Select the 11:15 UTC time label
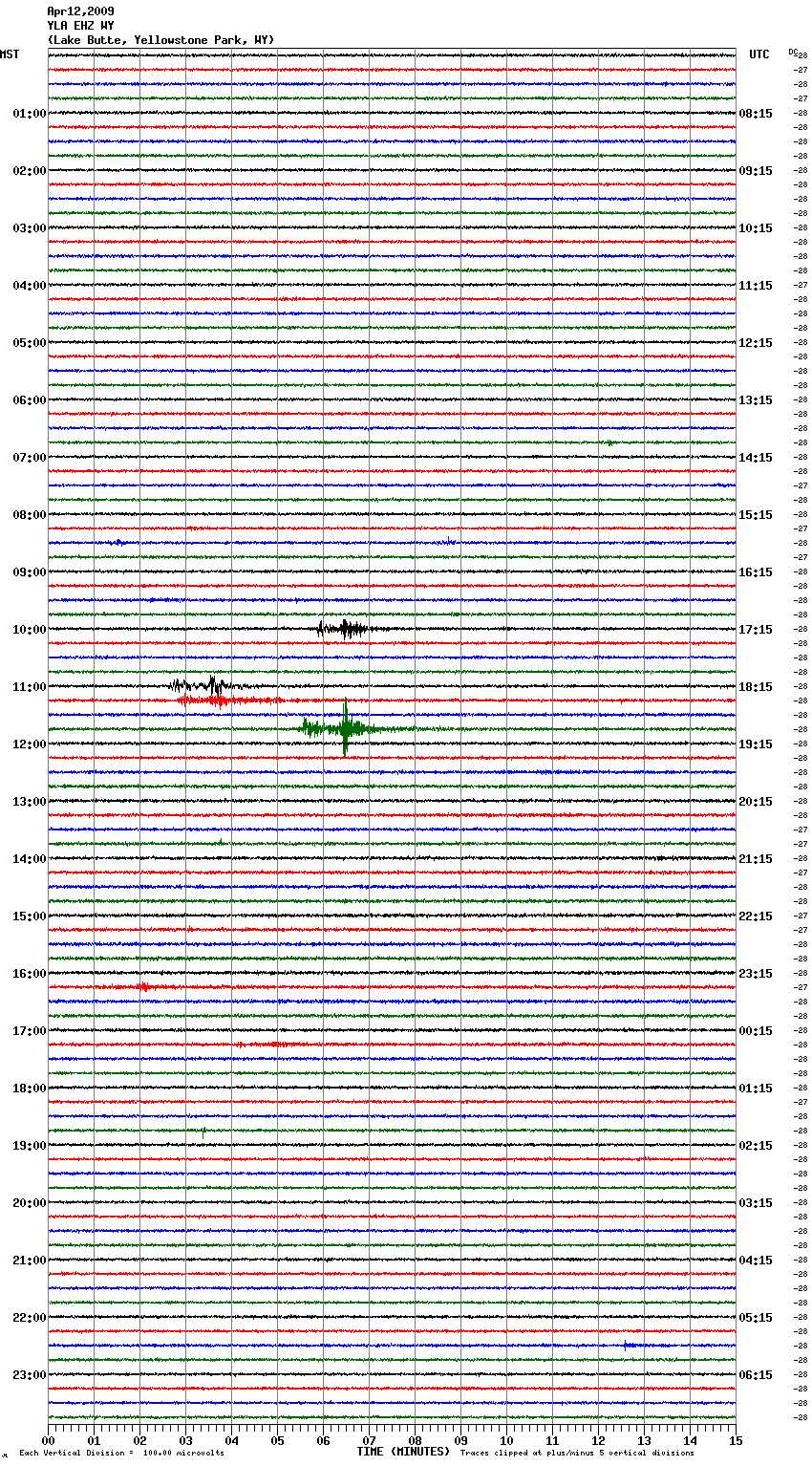 click(x=756, y=286)
